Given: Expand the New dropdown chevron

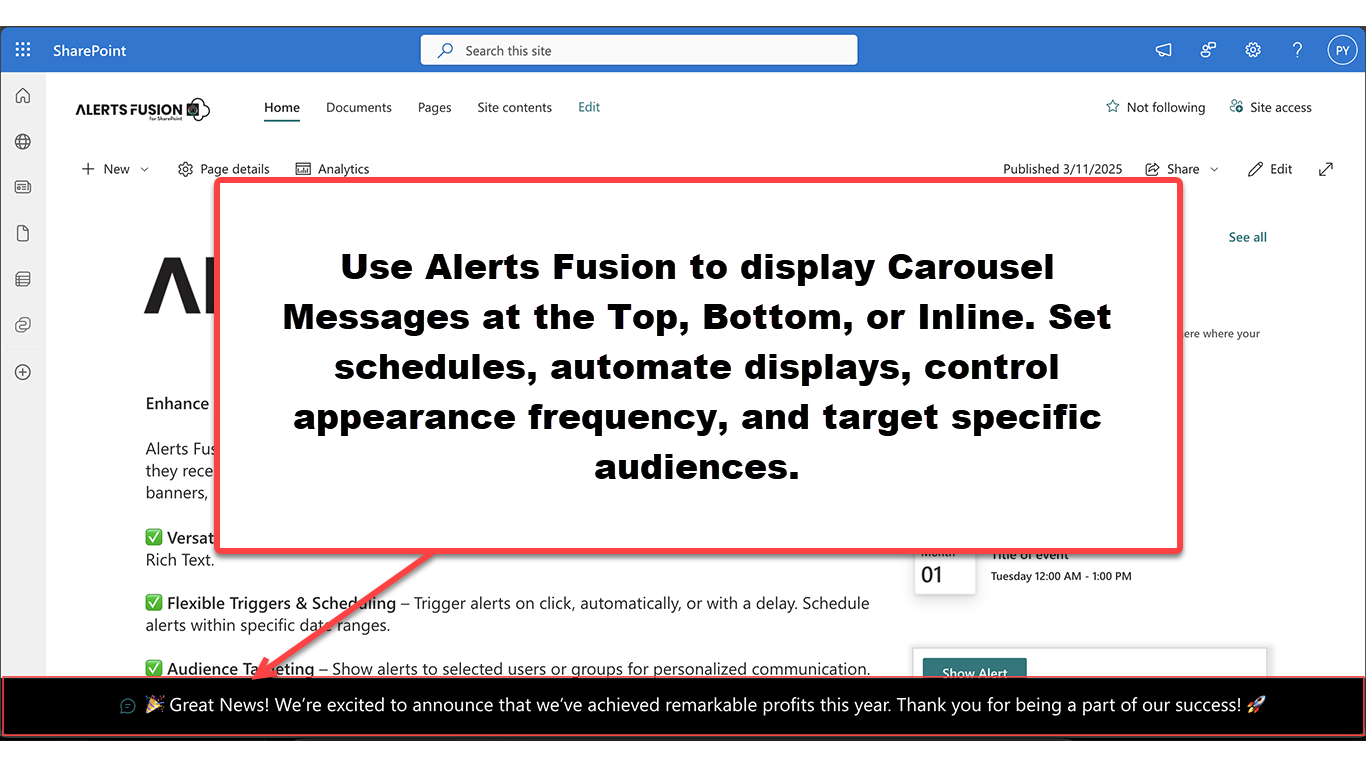Looking at the screenshot, I should (x=145, y=170).
